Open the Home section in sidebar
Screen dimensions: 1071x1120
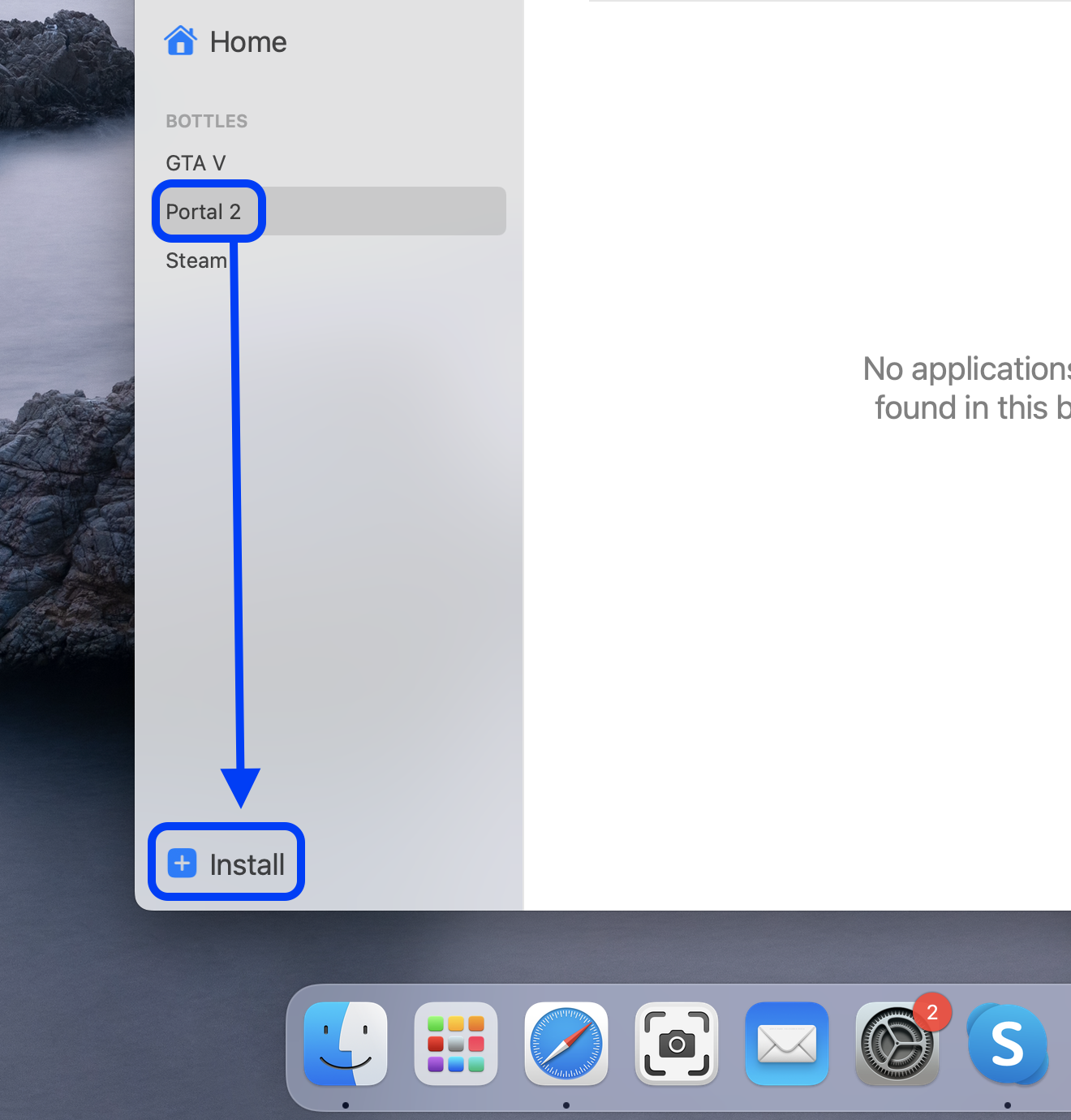(226, 41)
